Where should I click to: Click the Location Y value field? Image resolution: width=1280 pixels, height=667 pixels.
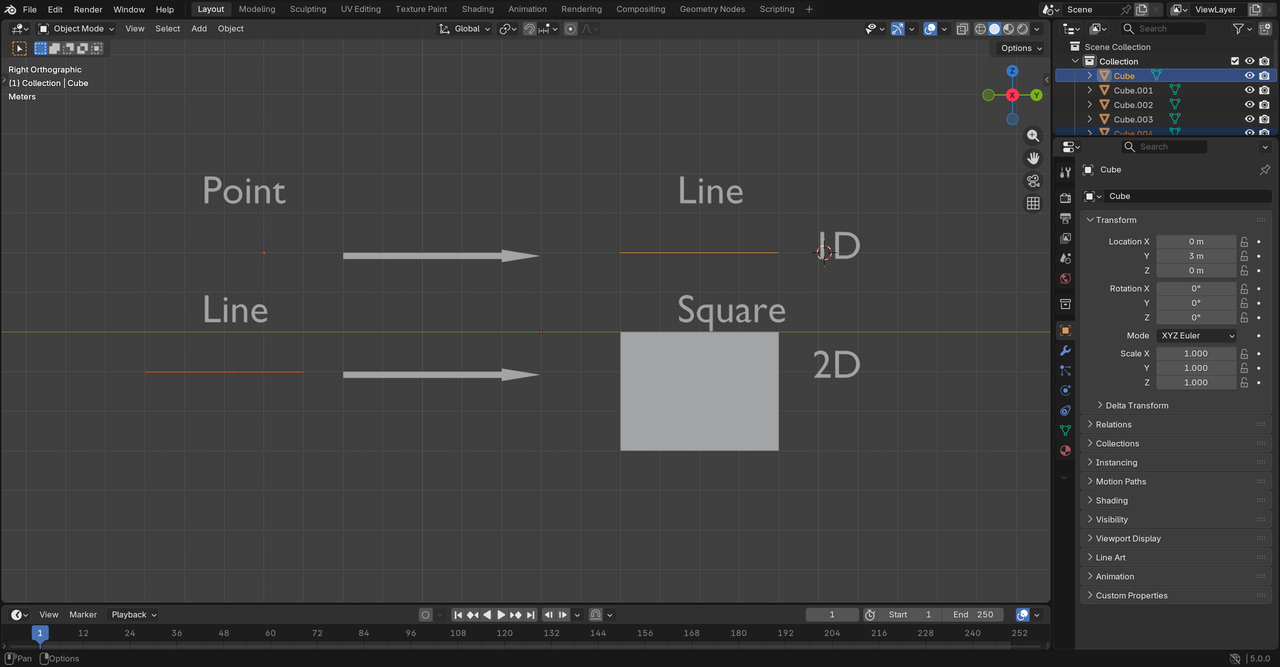coord(1196,256)
